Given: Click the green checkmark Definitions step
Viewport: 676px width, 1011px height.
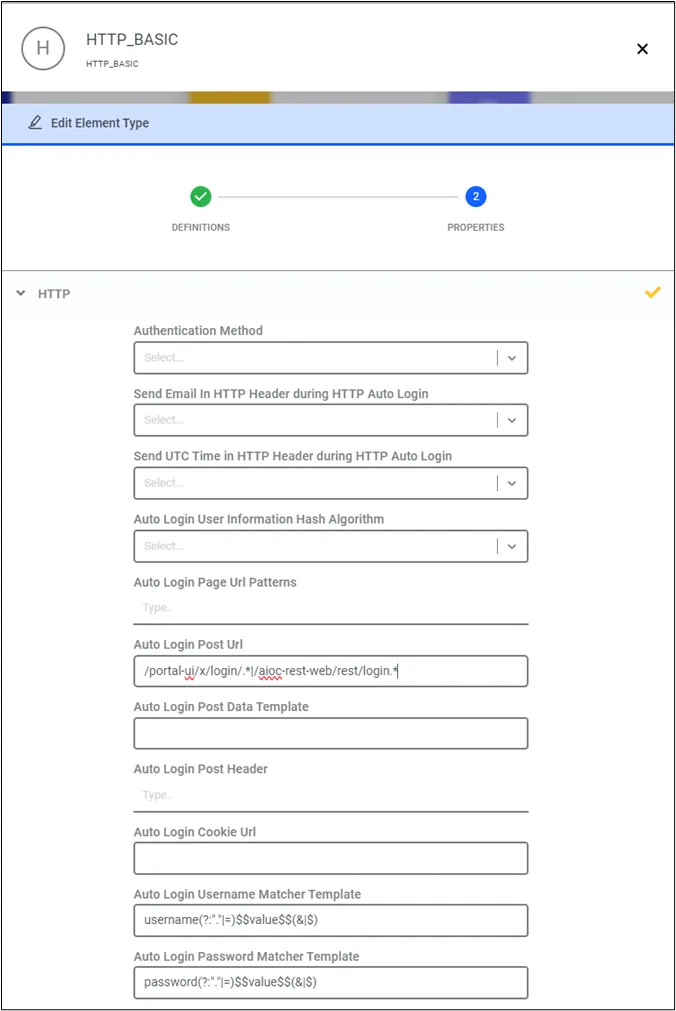Looking at the screenshot, I should (201, 196).
